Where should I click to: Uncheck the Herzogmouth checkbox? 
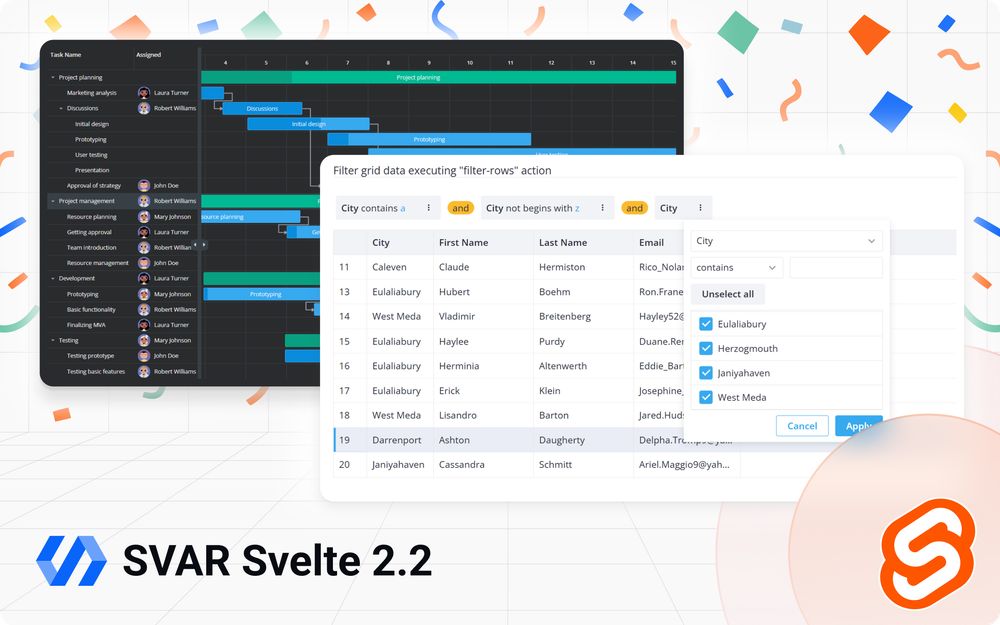(705, 348)
